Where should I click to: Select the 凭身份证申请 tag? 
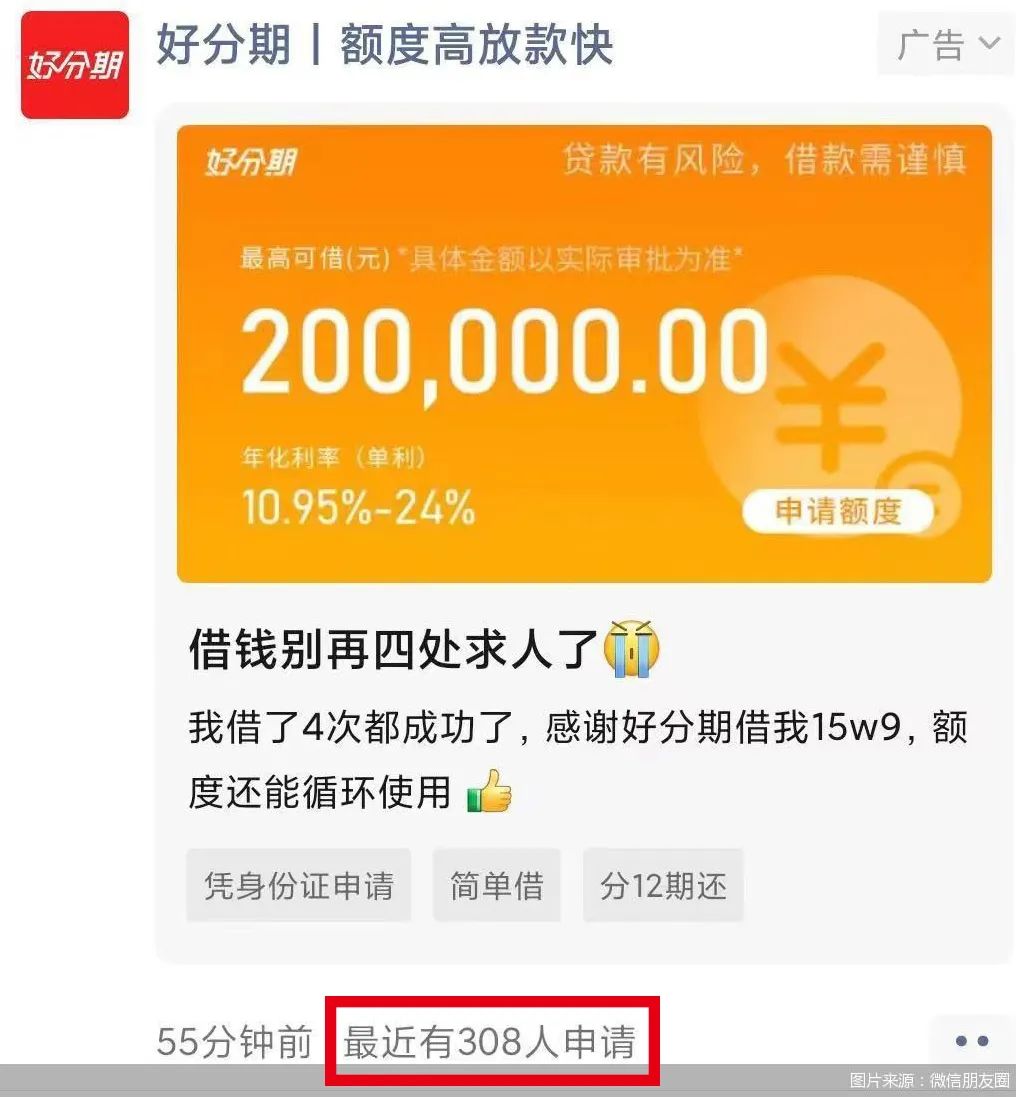click(299, 885)
